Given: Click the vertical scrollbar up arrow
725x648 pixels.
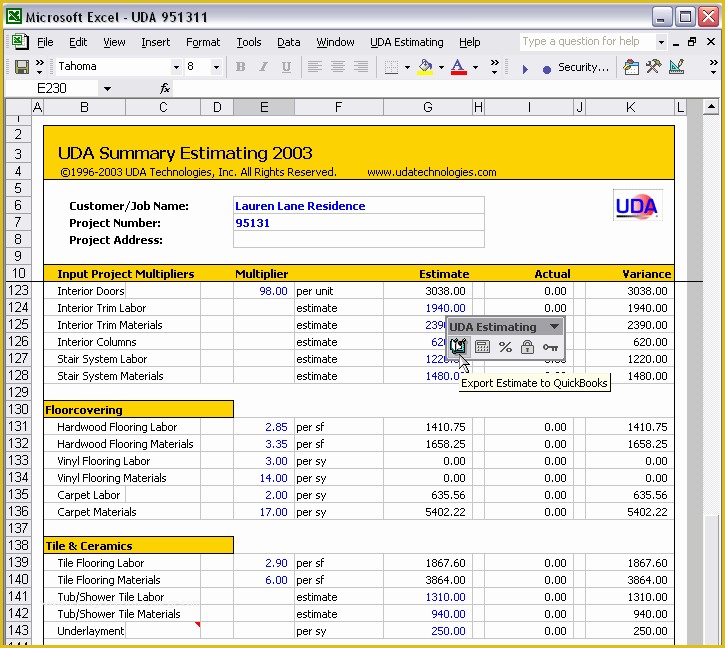Looking at the screenshot, I should pyautogui.click(x=711, y=107).
